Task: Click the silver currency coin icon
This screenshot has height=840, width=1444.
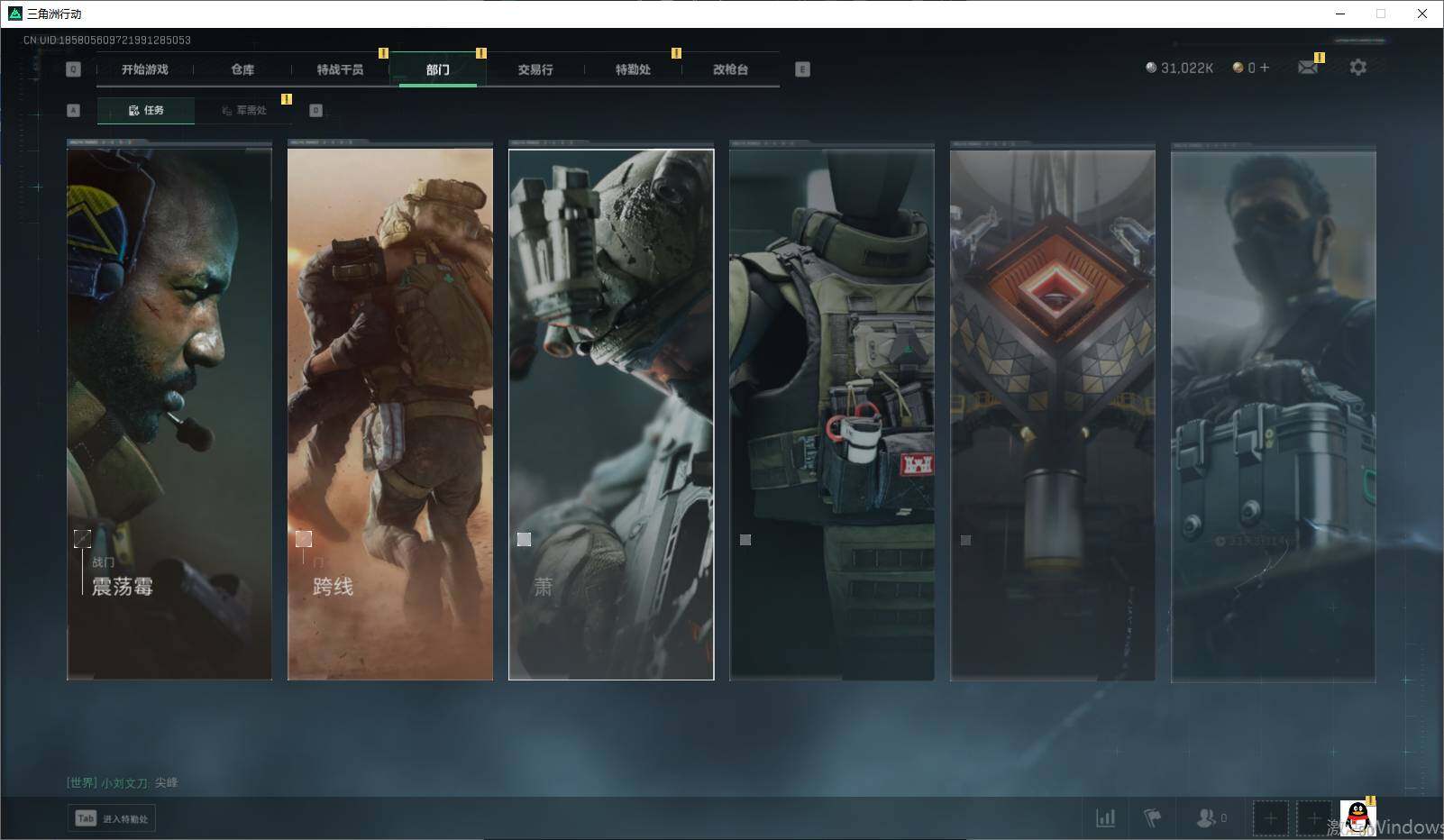Action: tap(1151, 68)
